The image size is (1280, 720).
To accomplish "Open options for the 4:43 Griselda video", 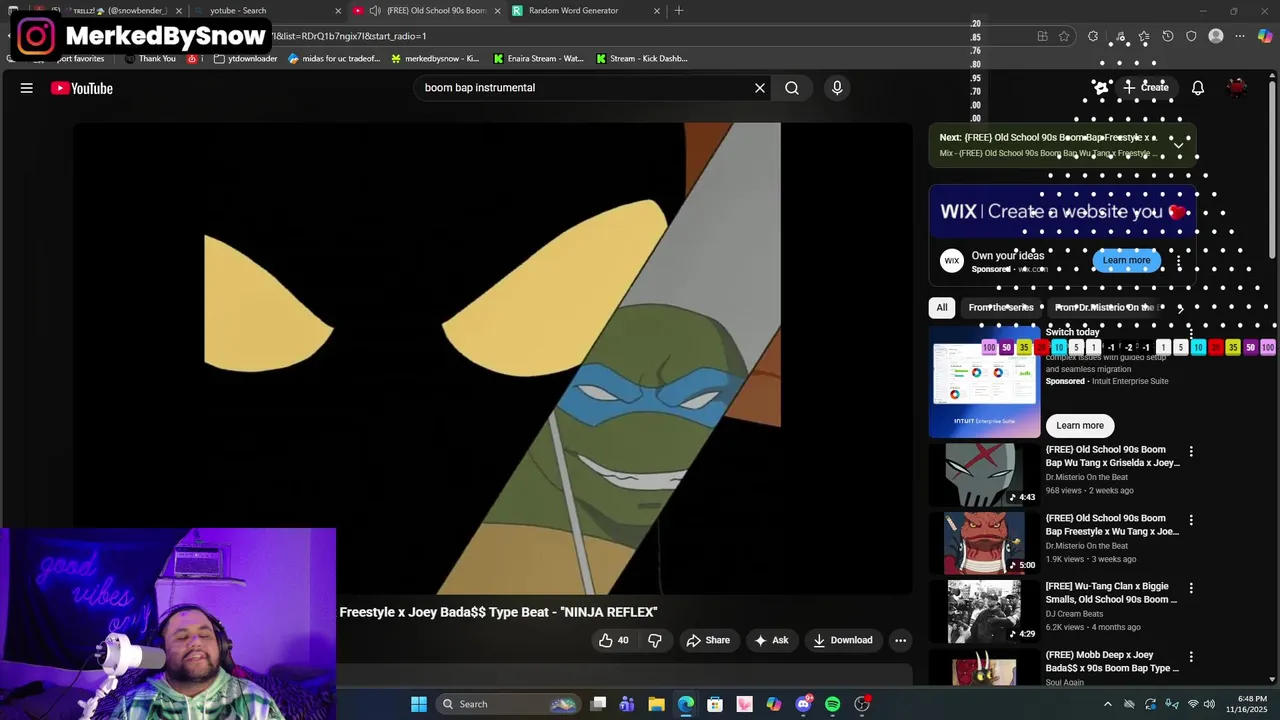I will tap(1191, 452).
